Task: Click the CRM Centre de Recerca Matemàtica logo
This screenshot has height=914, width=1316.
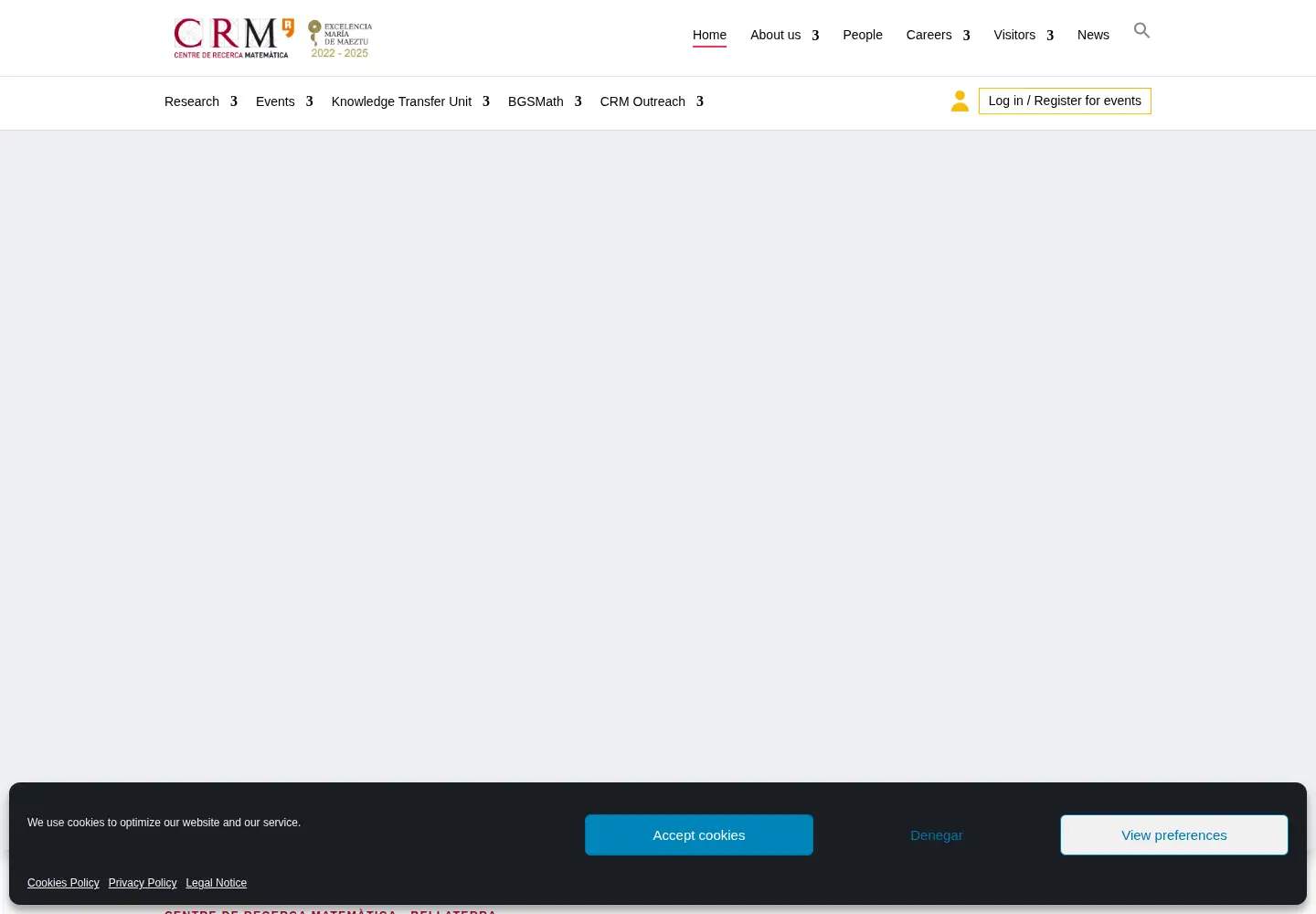Action: click(x=234, y=38)
